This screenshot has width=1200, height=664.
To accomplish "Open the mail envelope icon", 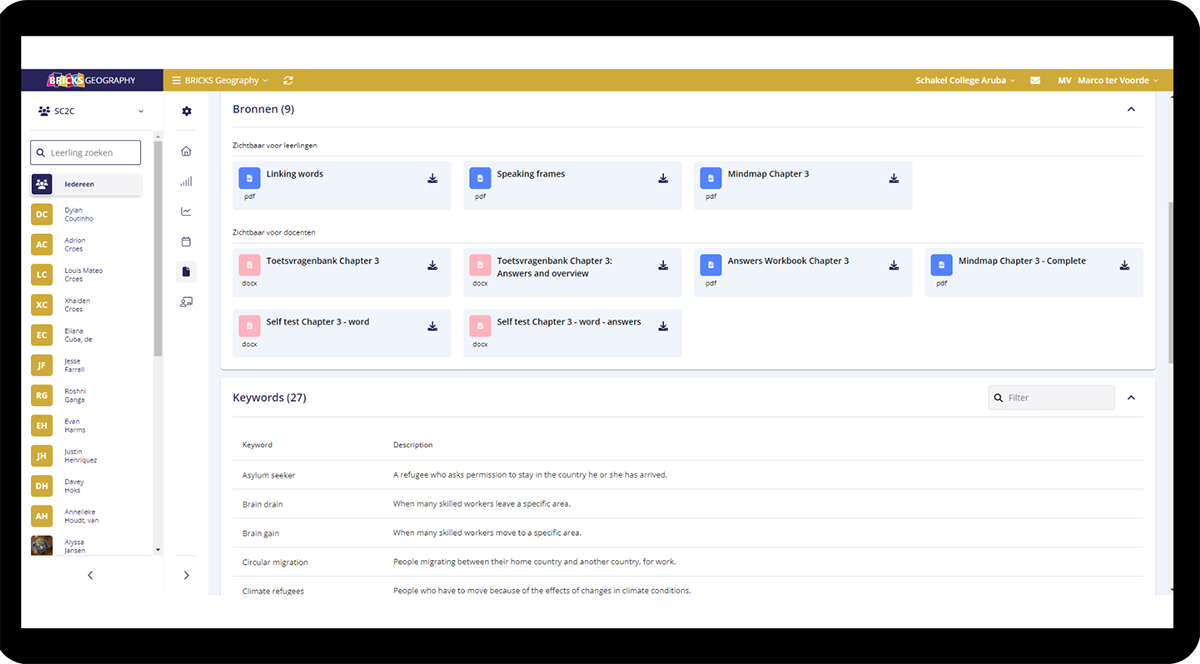I will point(1035,80).
